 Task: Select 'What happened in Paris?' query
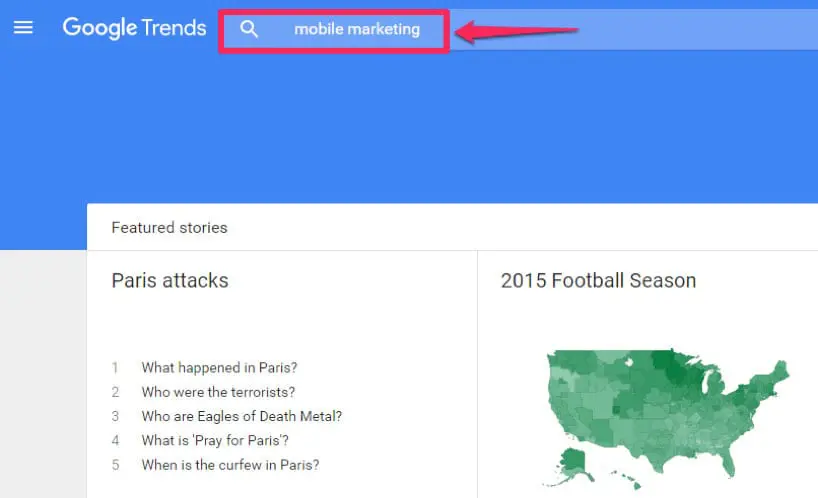(219, 368)
